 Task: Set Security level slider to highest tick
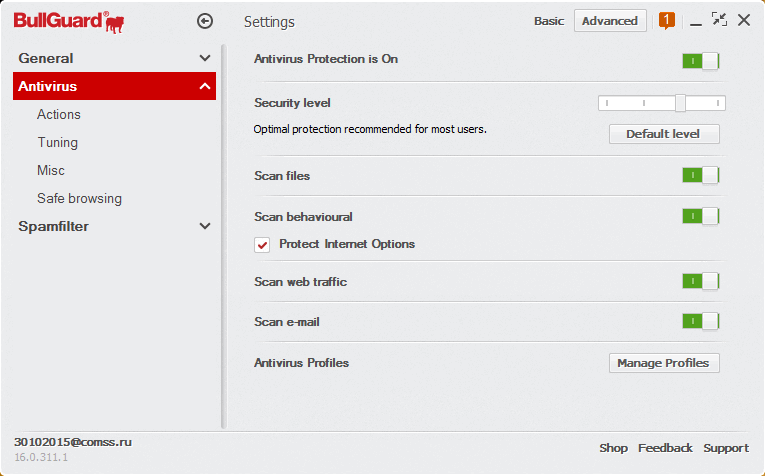tap(718, 103)
